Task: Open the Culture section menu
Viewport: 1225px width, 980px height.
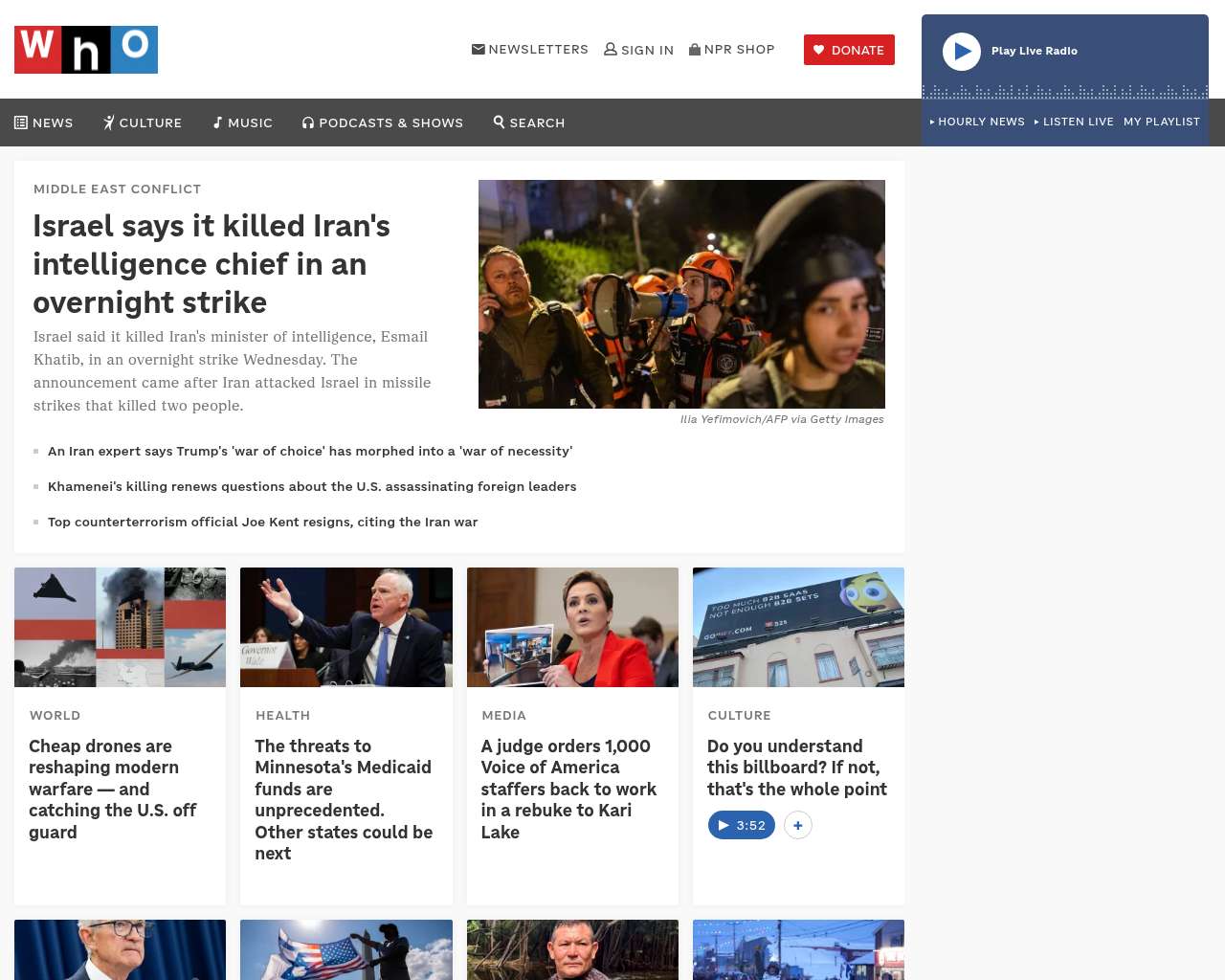Action: (x=143, y=122)
